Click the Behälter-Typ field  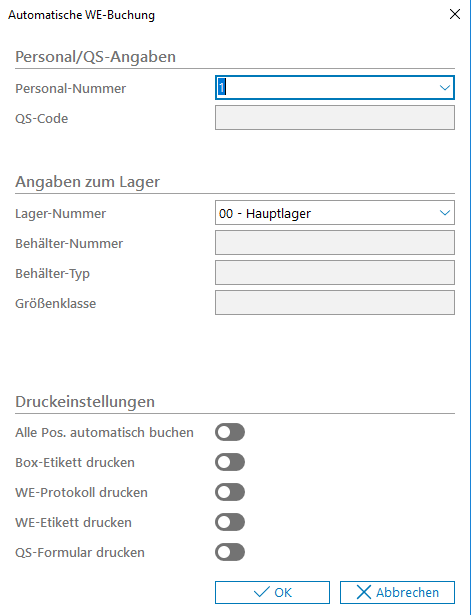[x=335, y=273]
